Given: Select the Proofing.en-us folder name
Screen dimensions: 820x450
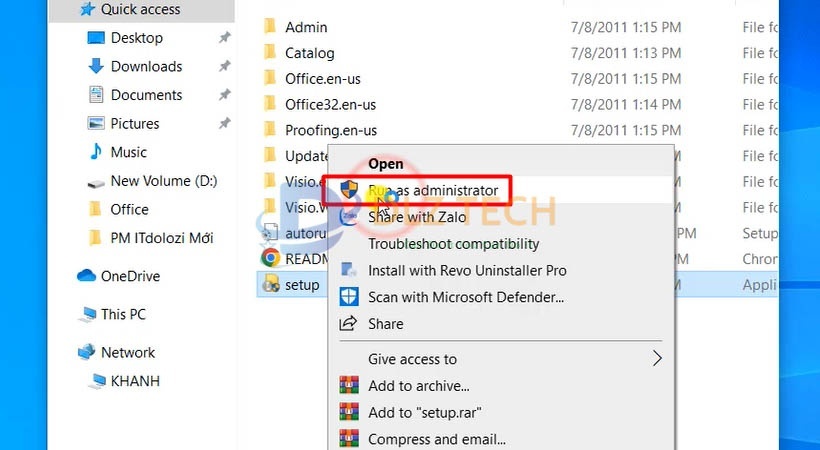Looking at the screenshot, I should pyautogui.click(x=331, y=130).
